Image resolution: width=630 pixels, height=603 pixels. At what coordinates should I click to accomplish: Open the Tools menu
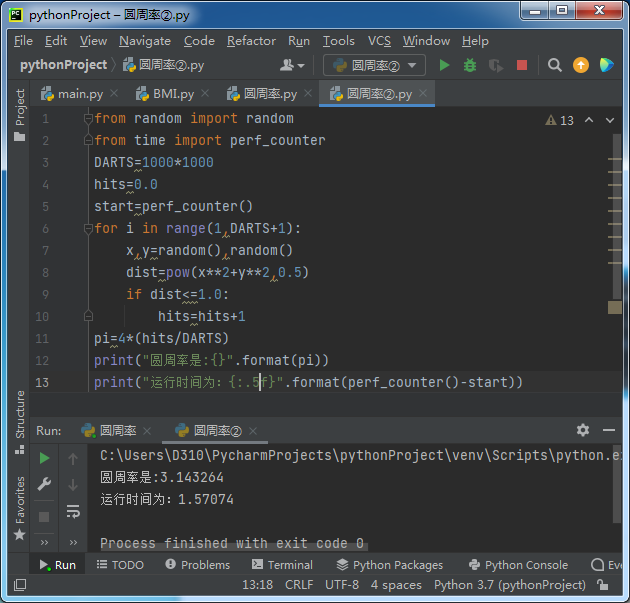[x=339, y=41]
